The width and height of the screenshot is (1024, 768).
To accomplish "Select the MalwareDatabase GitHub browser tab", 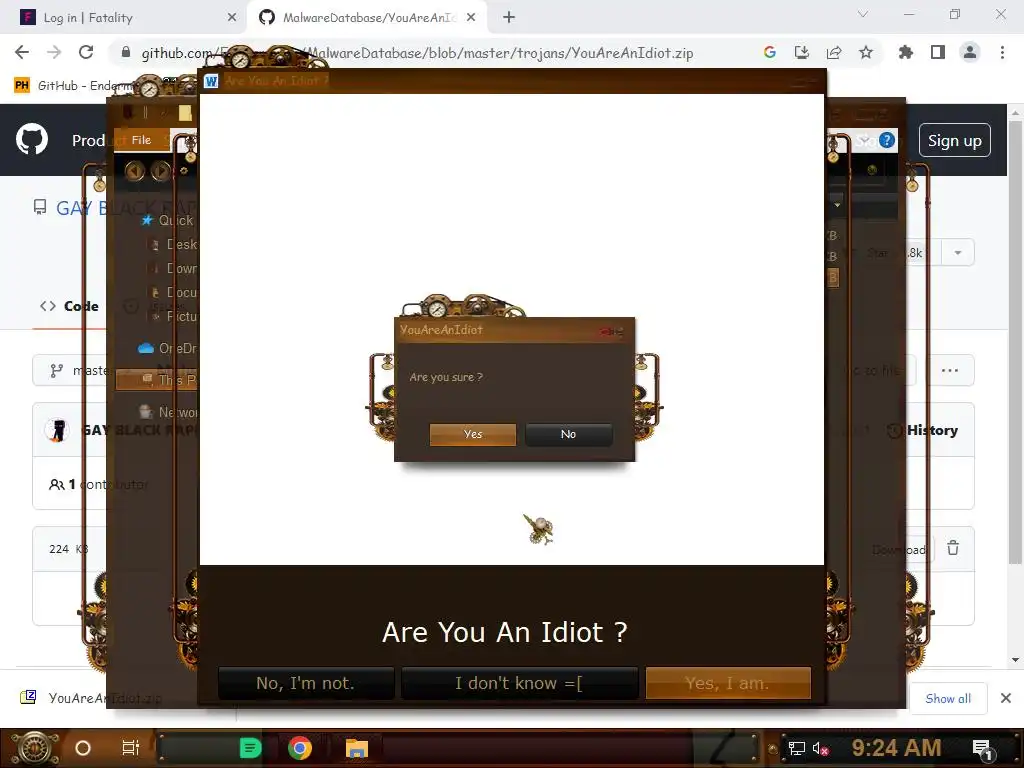I will point(367,18).
